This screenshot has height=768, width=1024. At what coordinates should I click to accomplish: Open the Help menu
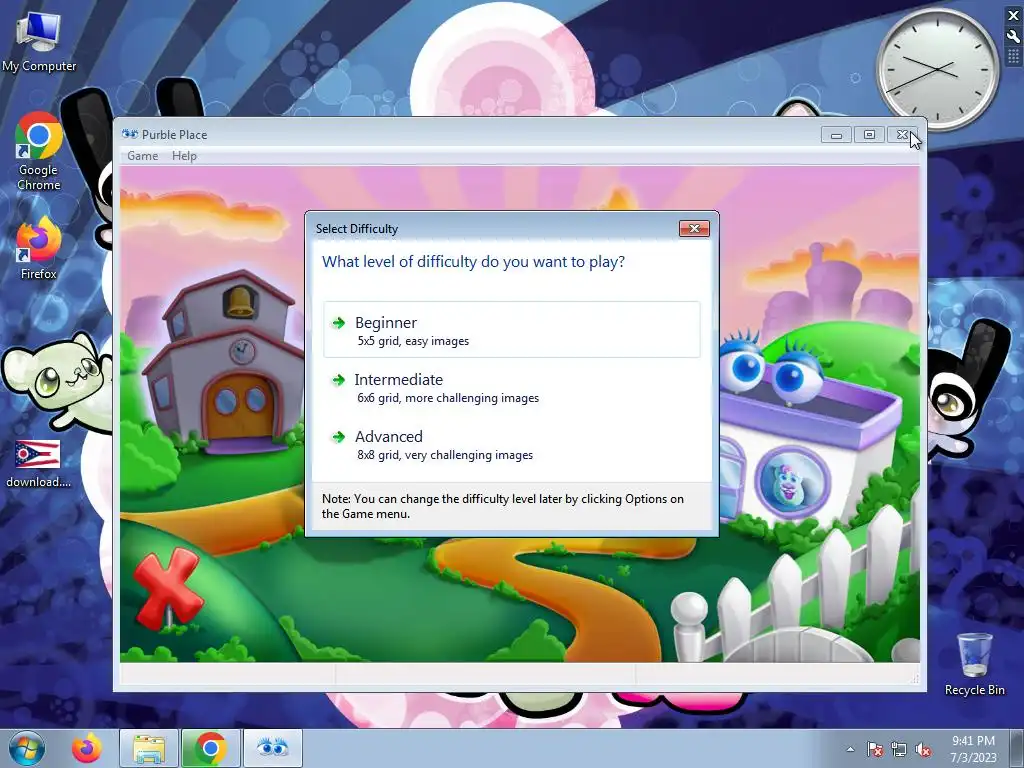coord(184,156)
